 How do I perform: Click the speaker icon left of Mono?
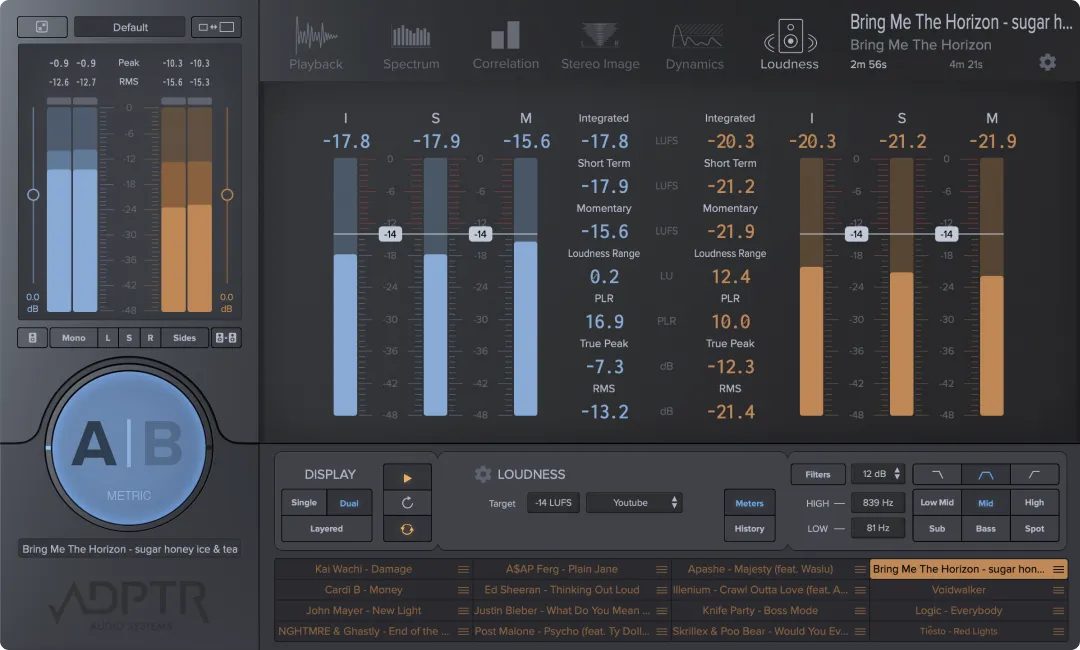click(x=32, y=337)
